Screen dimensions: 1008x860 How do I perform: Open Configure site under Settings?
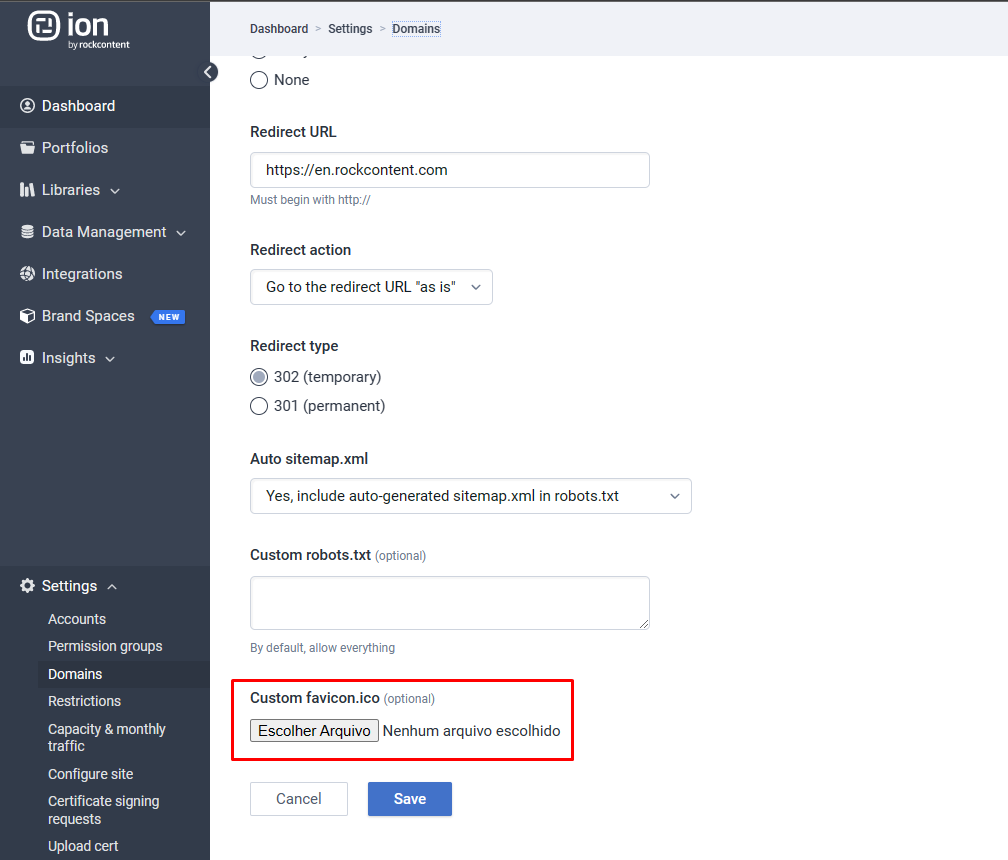pyautogui.click(x=91, y=775)
